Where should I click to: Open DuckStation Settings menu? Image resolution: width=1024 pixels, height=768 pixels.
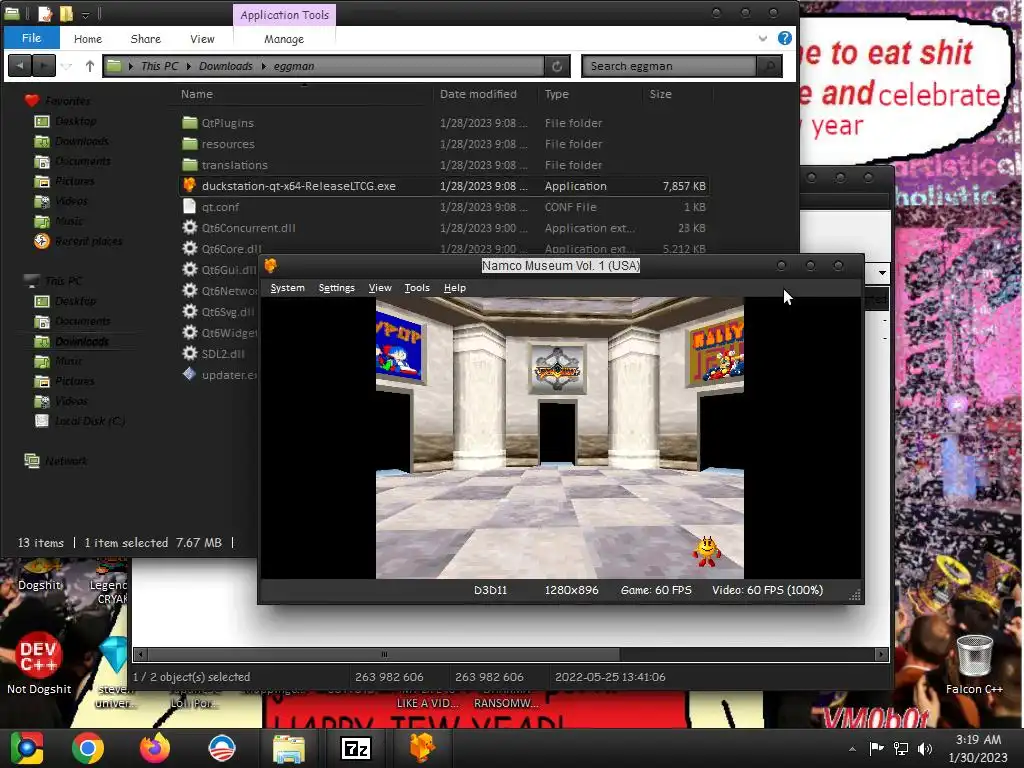coord(336,288)
